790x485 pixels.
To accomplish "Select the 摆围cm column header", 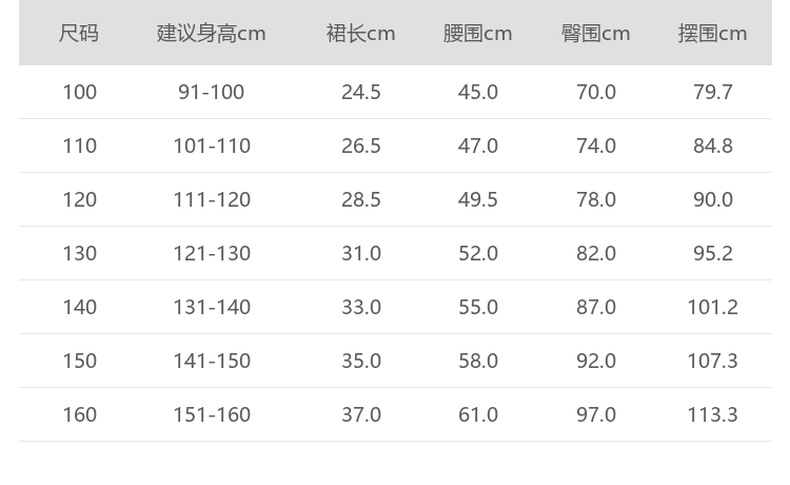I will tap(713, 33).
